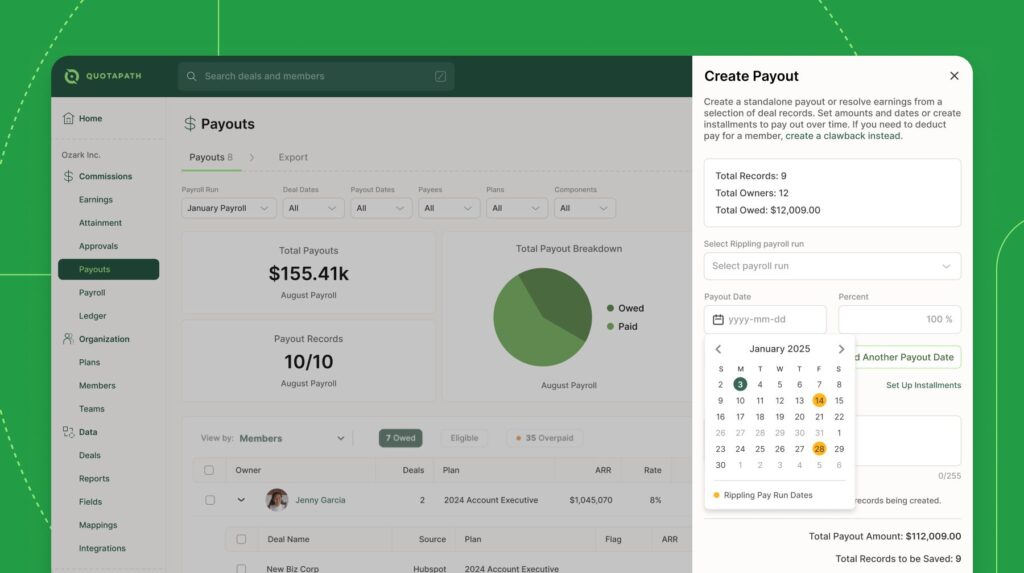
Task: Open the Deal Dates filter dropdown
Action: click(313, 208)
